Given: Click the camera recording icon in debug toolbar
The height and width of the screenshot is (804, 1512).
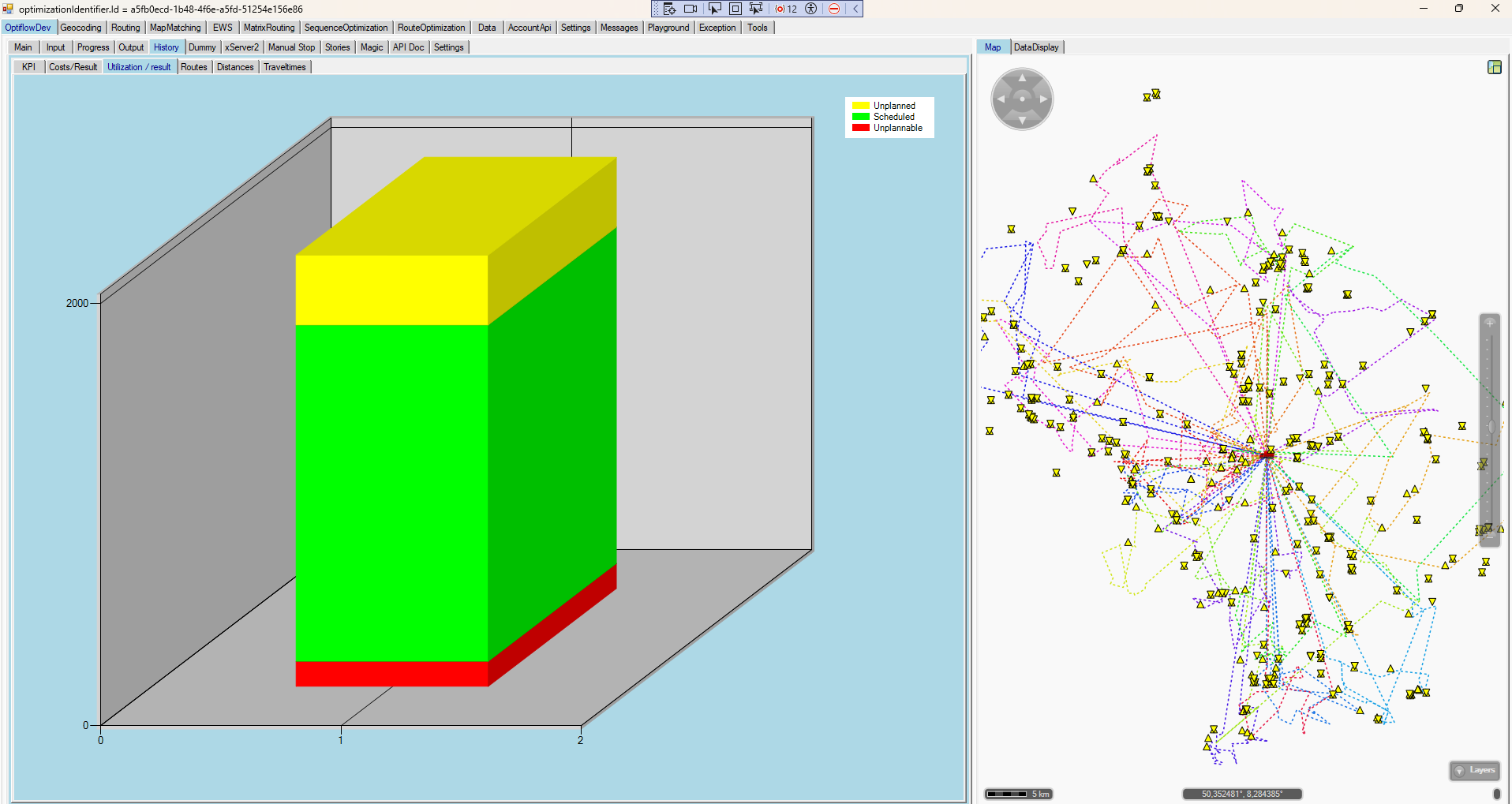Looking at the screenshot, I should click(x=691, y=9).
